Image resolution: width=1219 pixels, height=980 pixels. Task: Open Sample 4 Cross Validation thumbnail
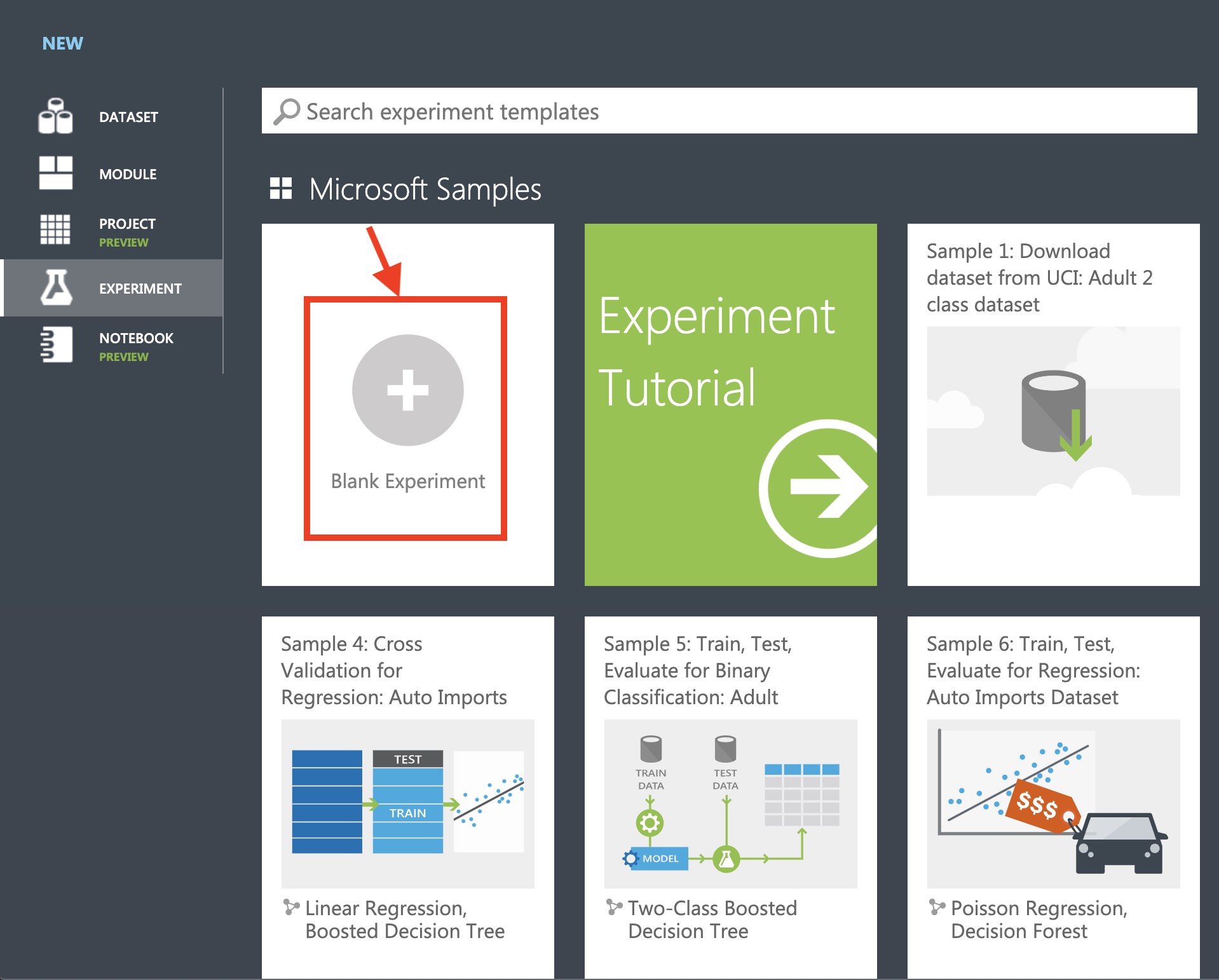[x=408, y=804]
